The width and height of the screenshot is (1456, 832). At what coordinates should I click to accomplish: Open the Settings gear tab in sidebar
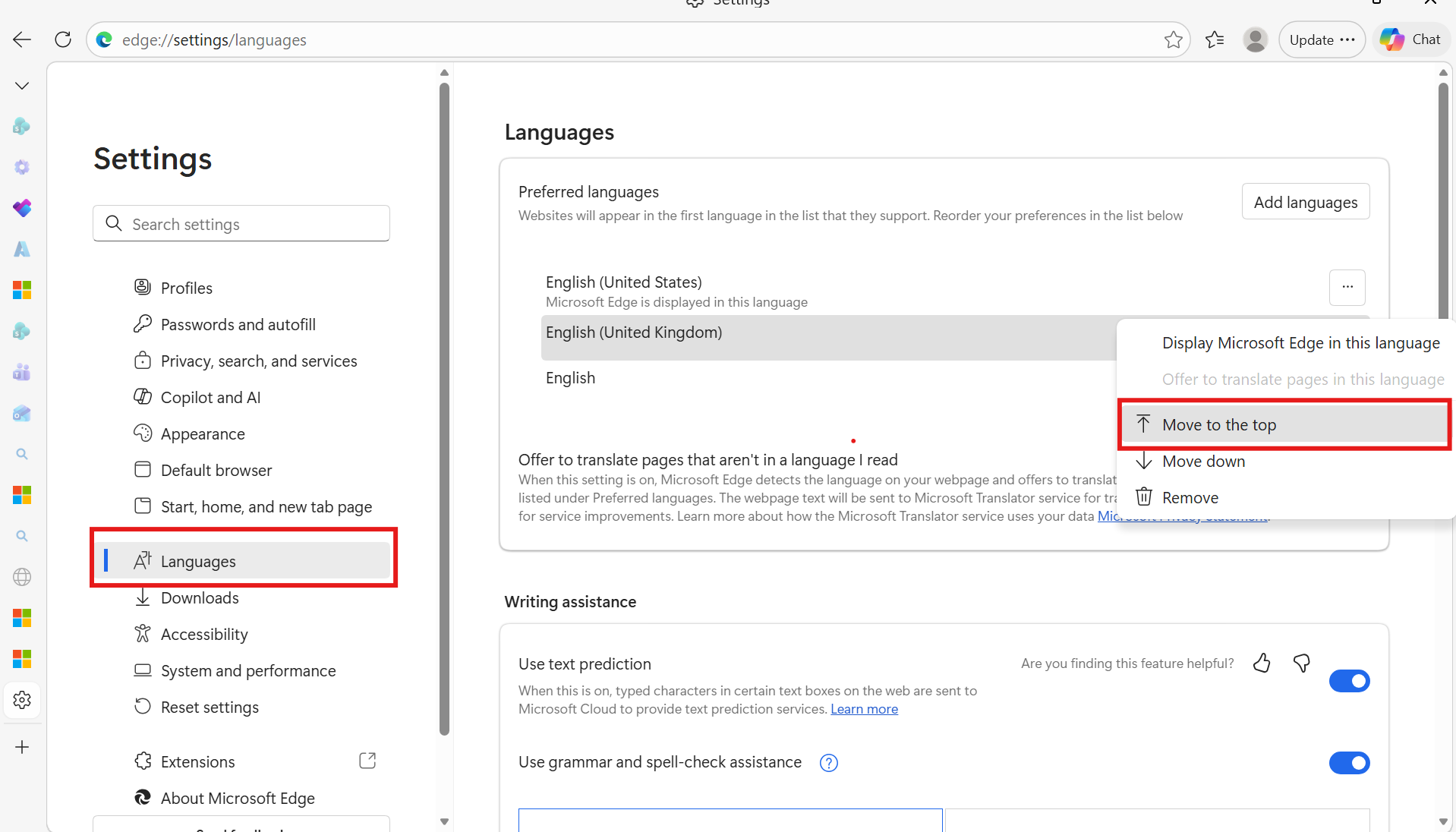(22, 699)
